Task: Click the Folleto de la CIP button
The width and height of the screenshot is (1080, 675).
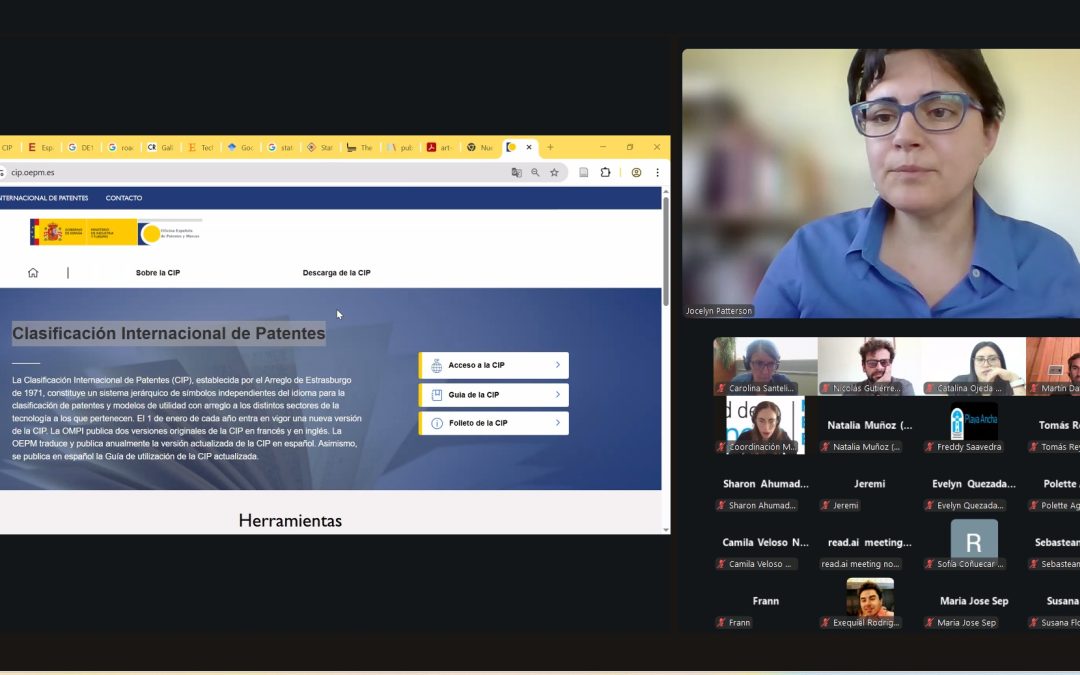Action: [494, 423]
